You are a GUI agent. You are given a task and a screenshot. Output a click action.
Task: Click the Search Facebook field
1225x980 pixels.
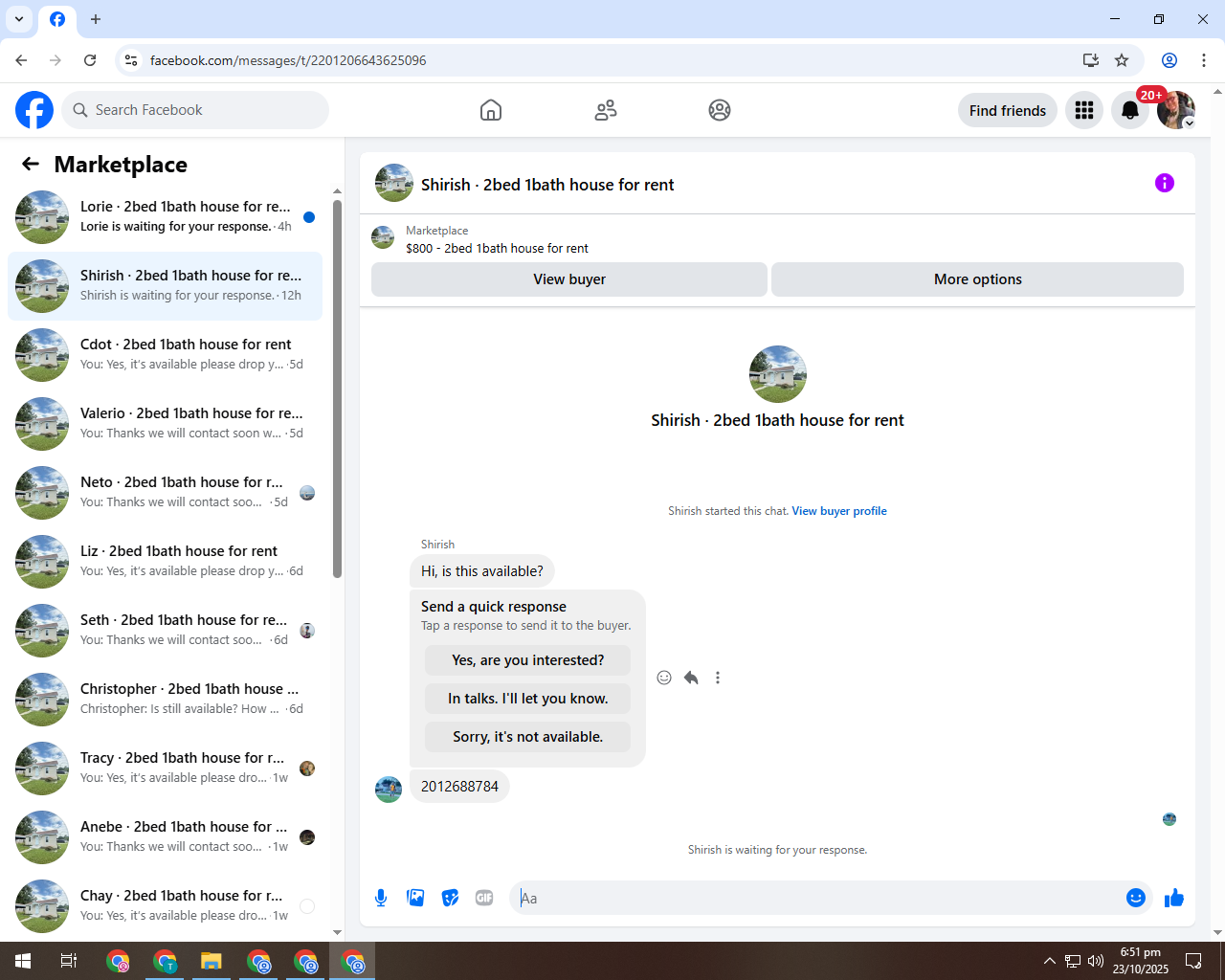tap(195, 110)
